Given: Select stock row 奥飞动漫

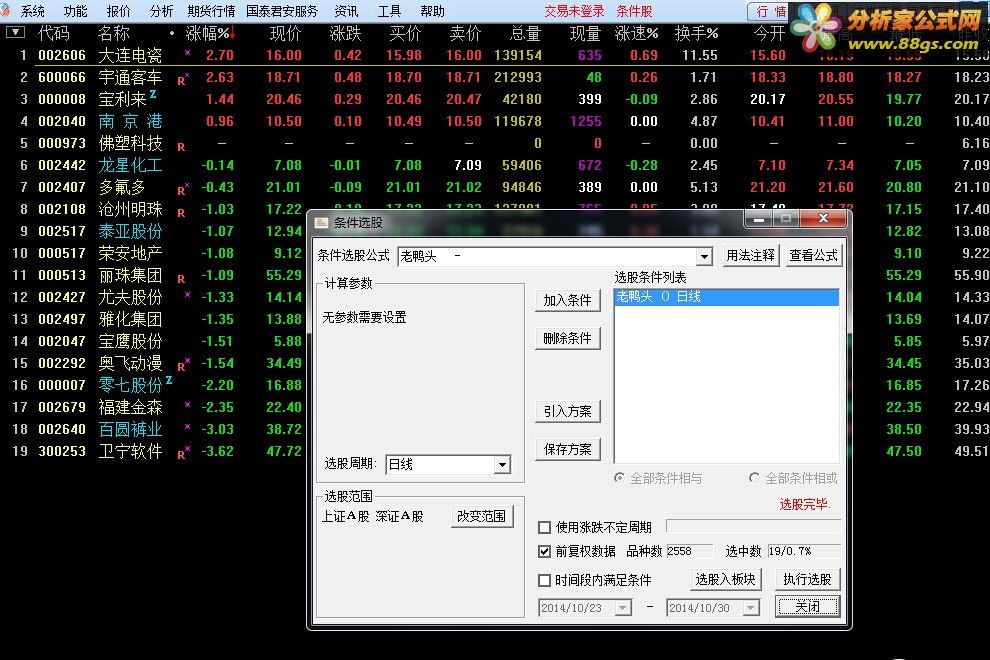Looking at the screenshot, I should coord(153,363).
